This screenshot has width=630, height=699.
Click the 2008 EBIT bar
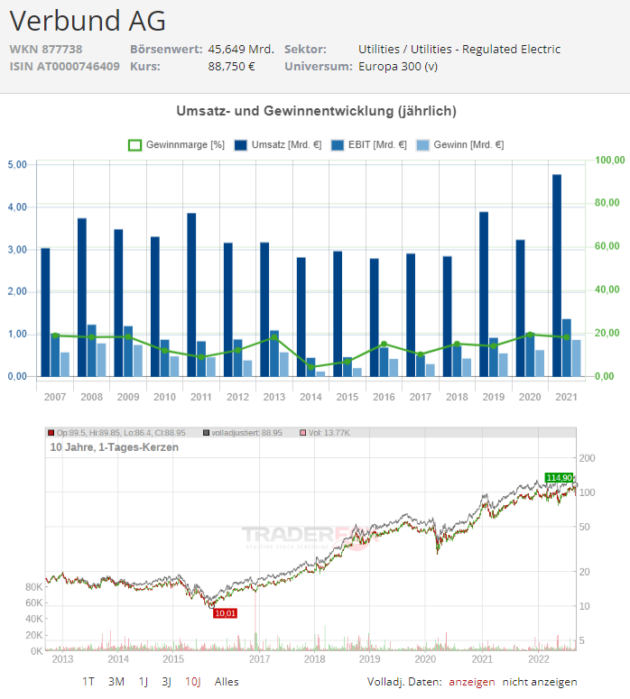(x=92, y=350)
